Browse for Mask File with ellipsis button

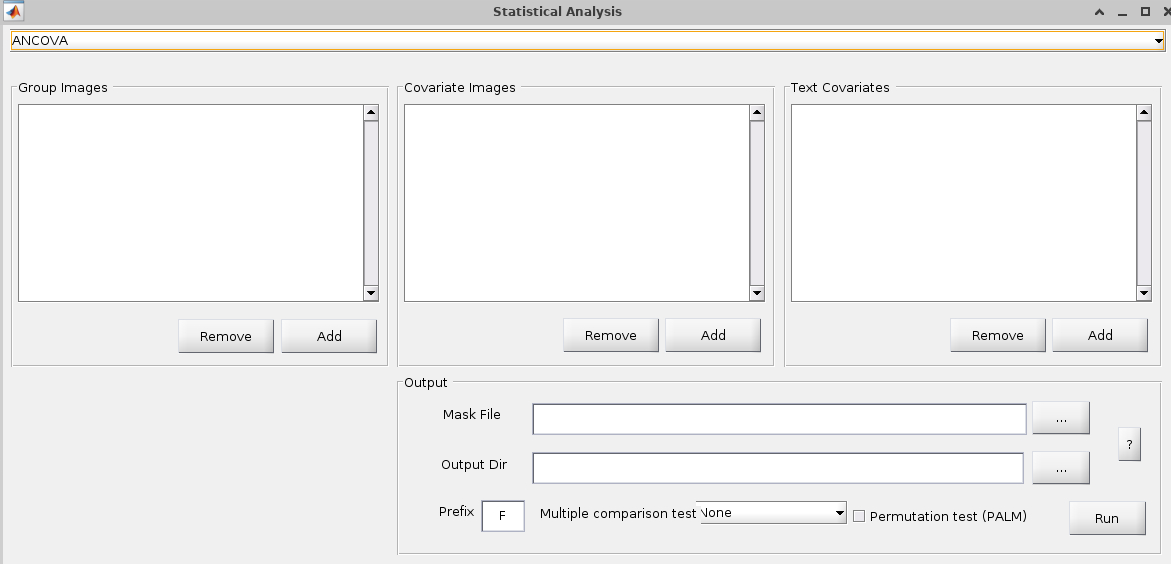click(x=1060, y=419)
